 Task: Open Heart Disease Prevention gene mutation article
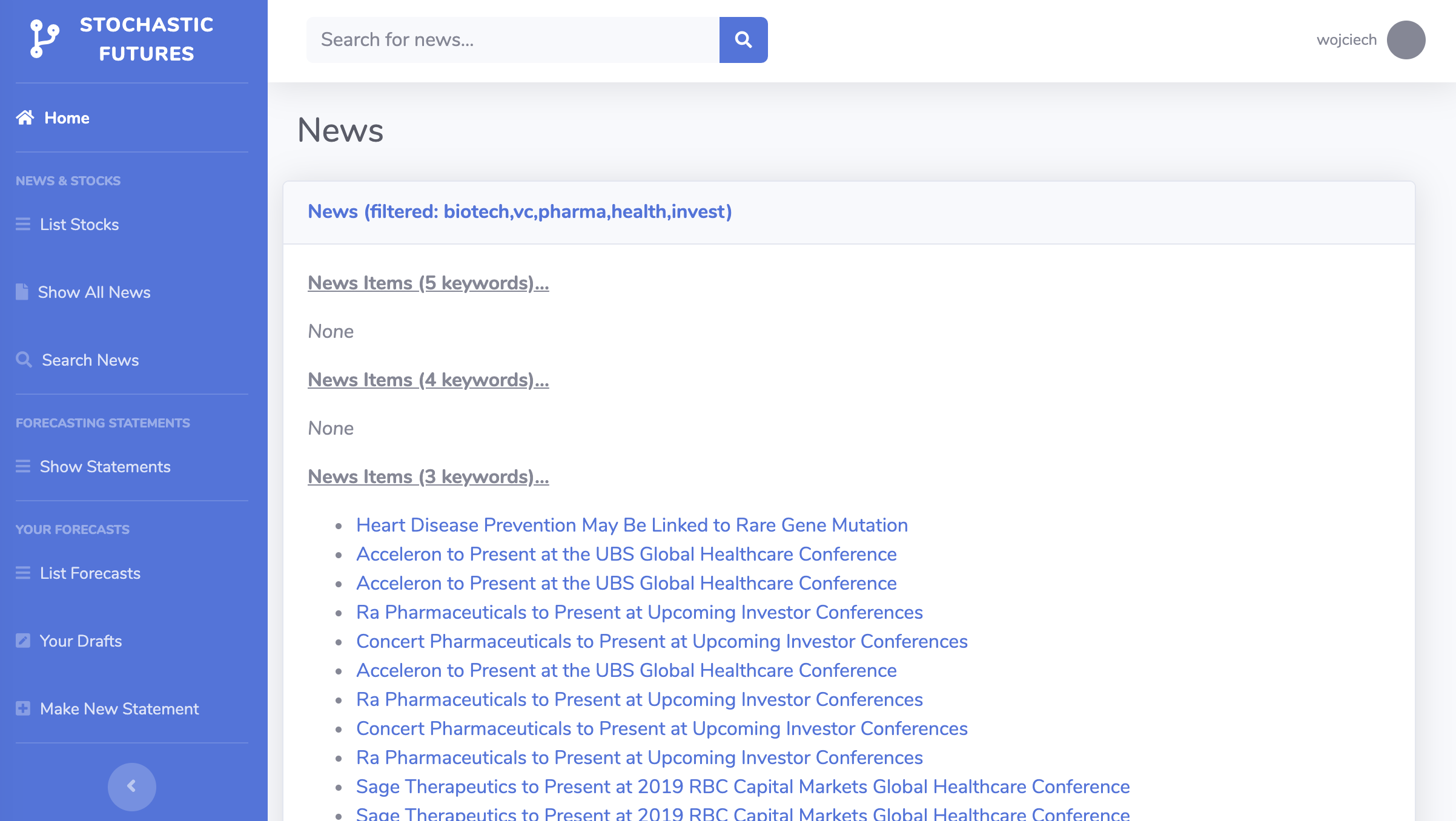tap(632, 525)
